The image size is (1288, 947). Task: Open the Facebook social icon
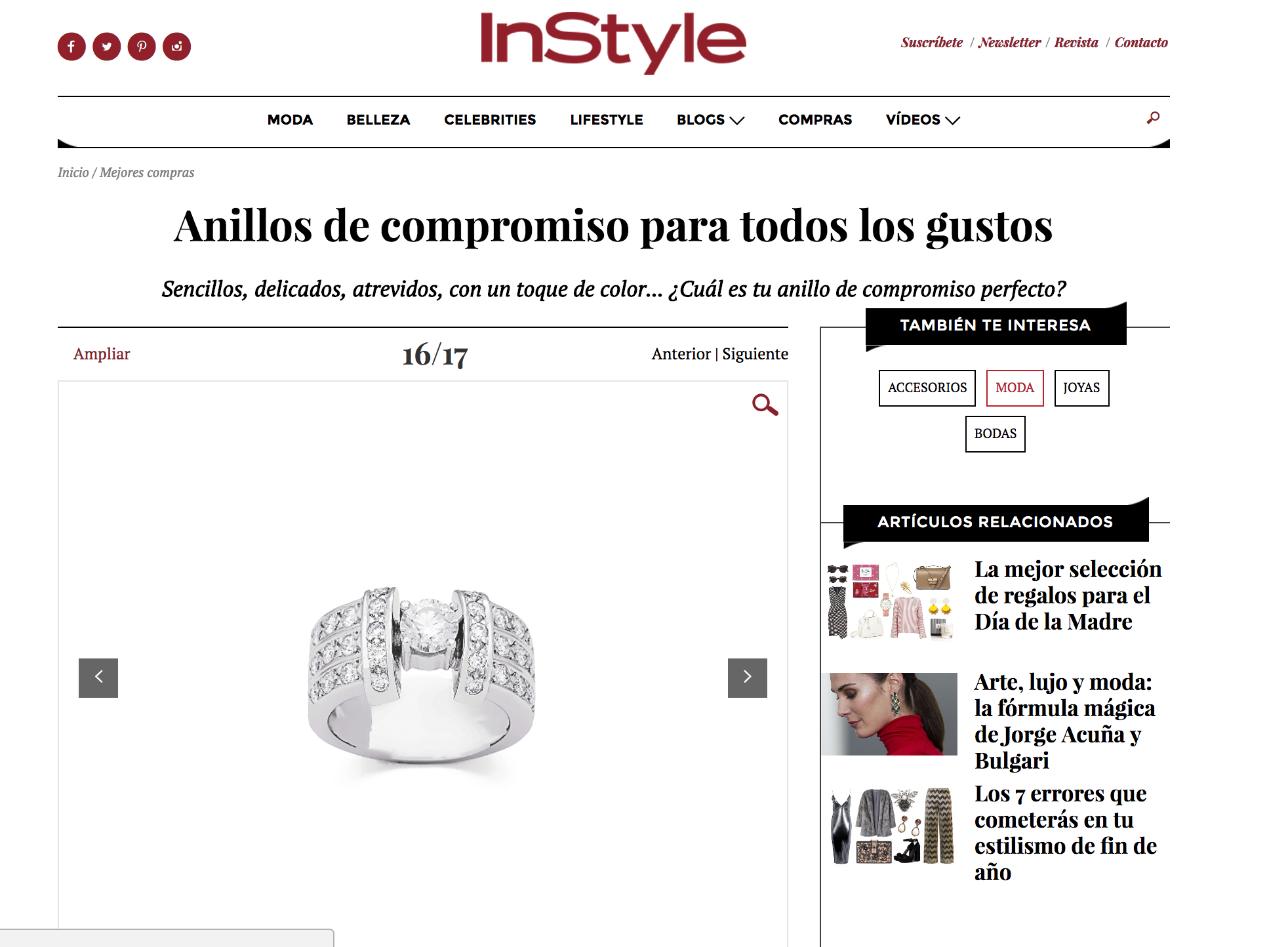71,47
